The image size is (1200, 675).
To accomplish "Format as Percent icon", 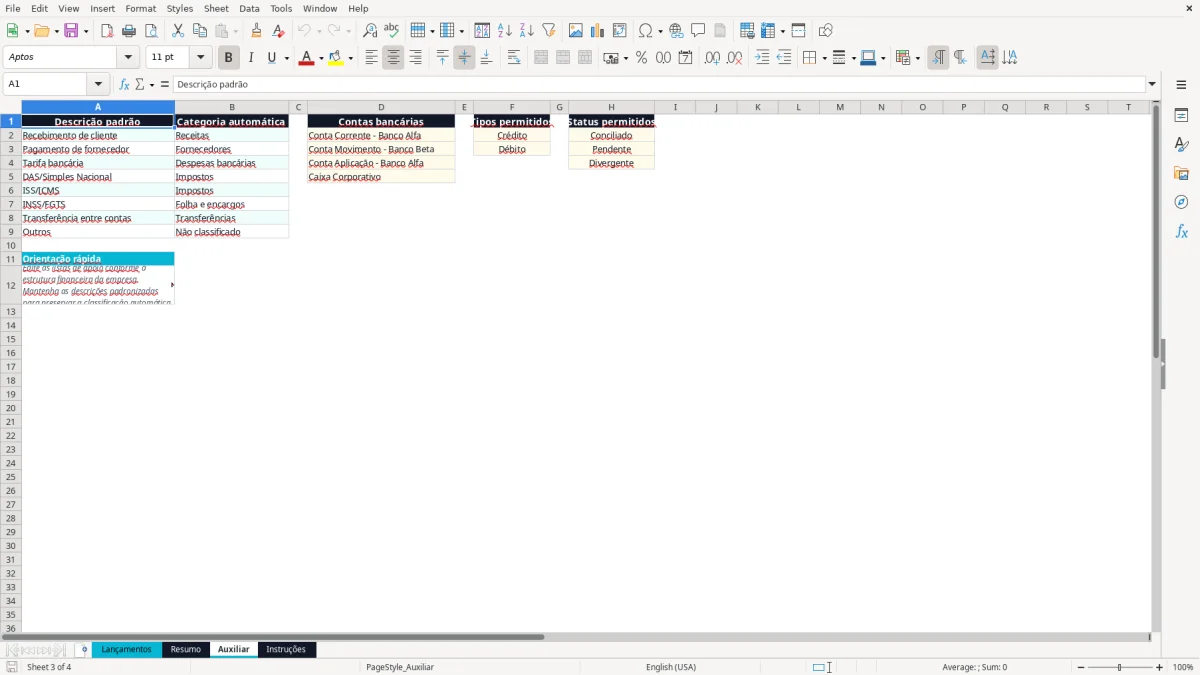I will (641, 58).
